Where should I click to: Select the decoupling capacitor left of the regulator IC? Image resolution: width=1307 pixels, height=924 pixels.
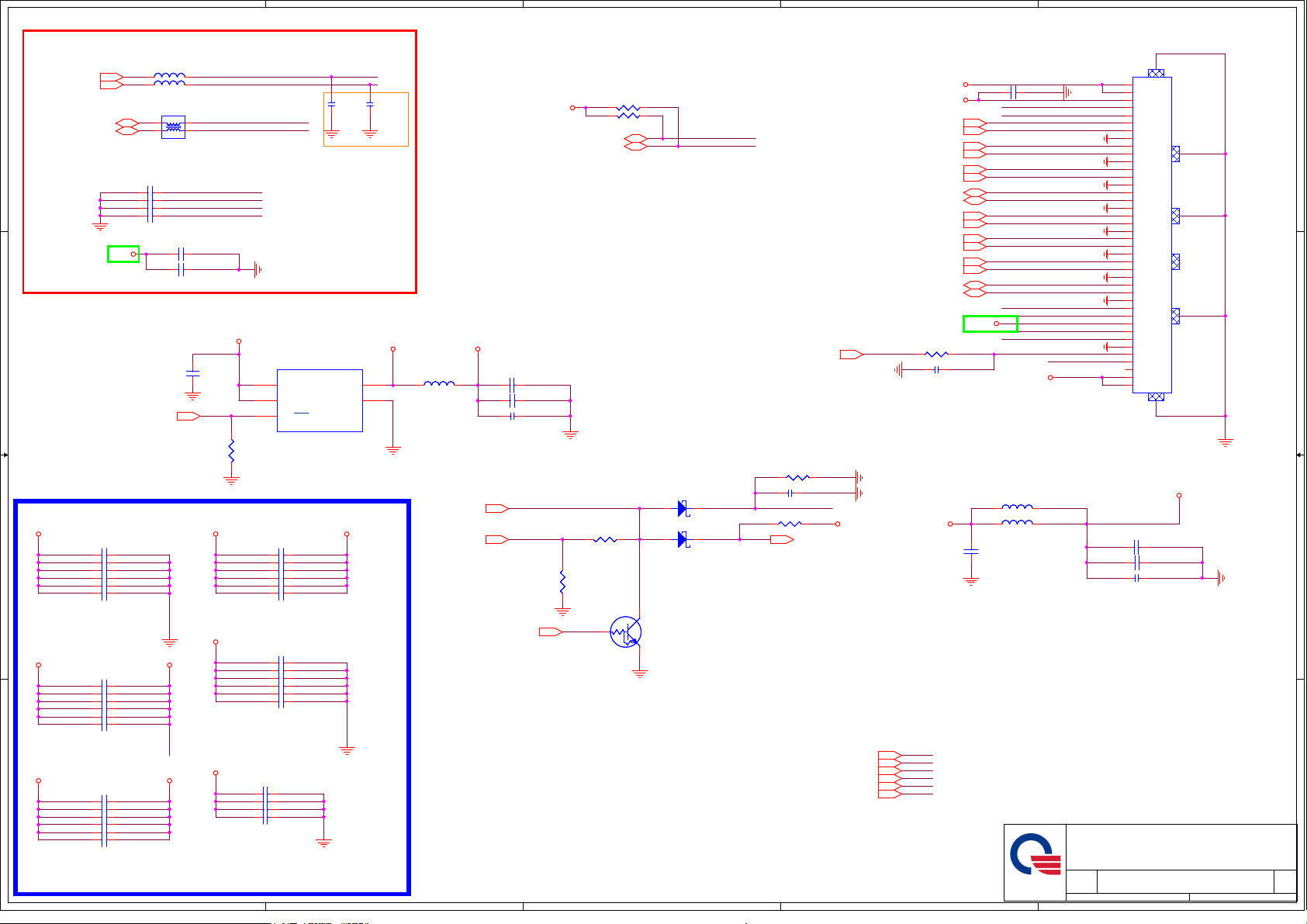point(192,374)
